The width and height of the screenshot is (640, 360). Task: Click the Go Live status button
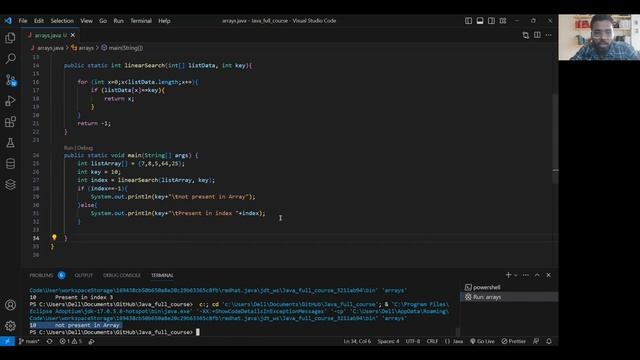482,341
